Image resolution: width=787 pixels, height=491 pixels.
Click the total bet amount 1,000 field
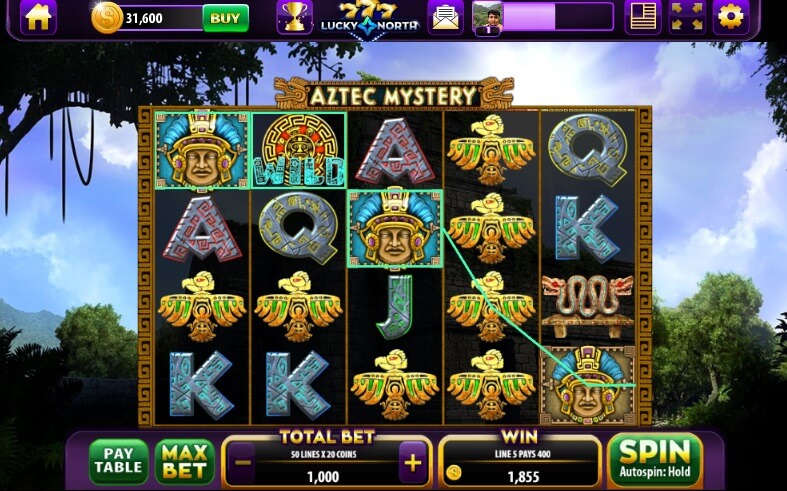pos(323,476)
